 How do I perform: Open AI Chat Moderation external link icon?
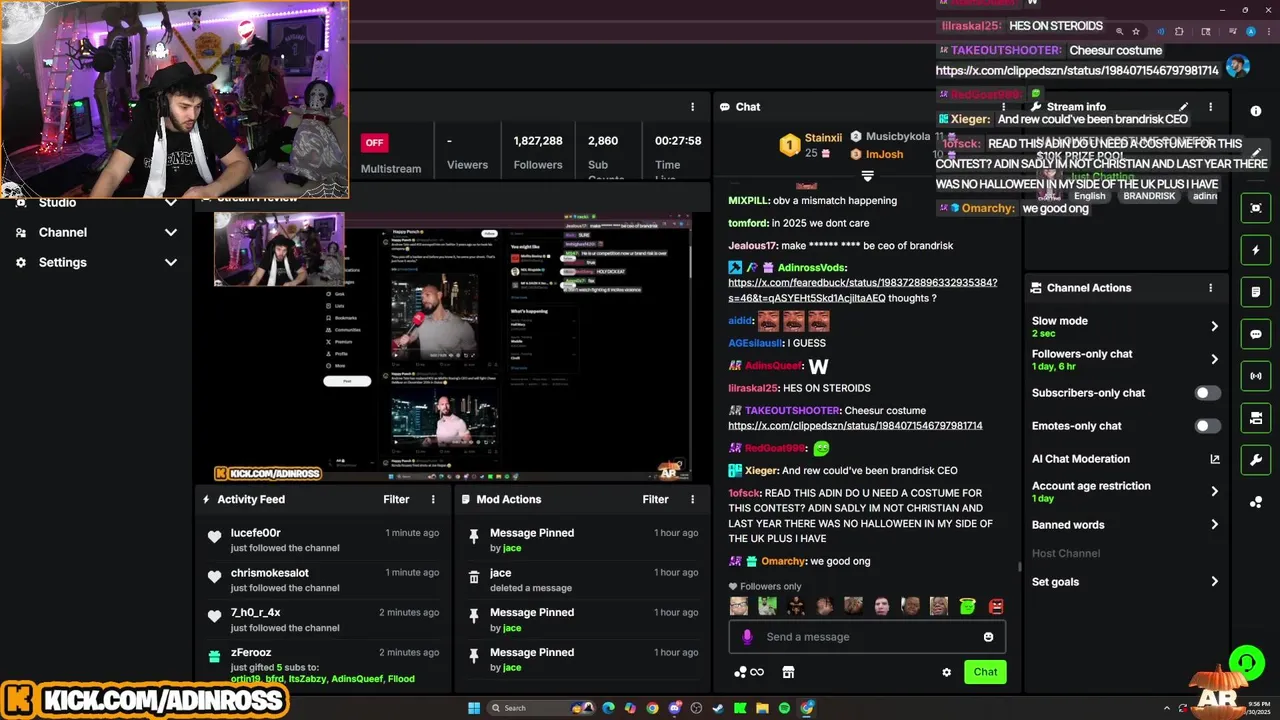coord(1215,459)
